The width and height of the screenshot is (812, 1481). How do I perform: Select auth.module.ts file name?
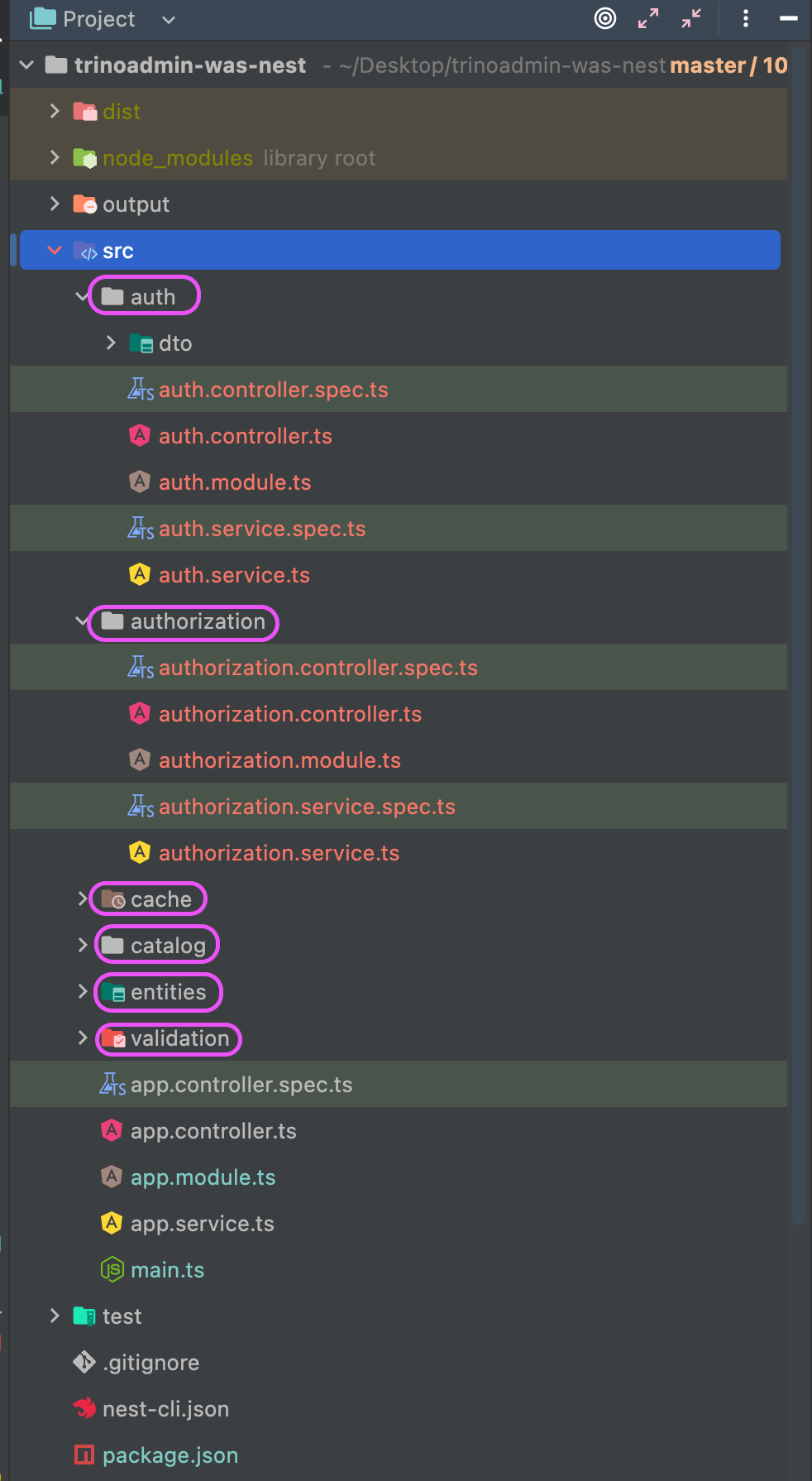tap(235, 482)
